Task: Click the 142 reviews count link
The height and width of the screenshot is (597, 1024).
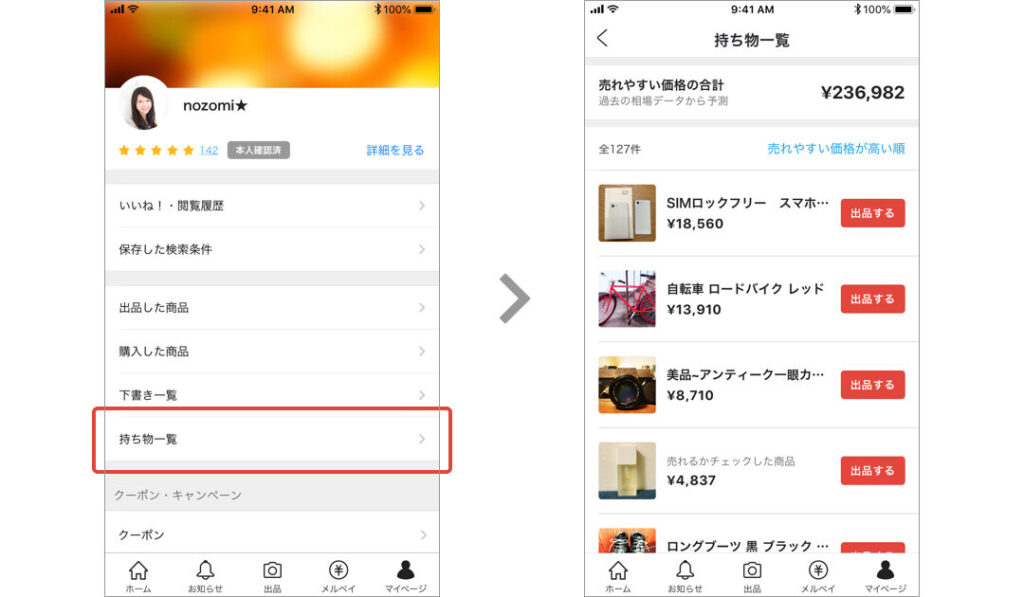Action: (208, 150)
